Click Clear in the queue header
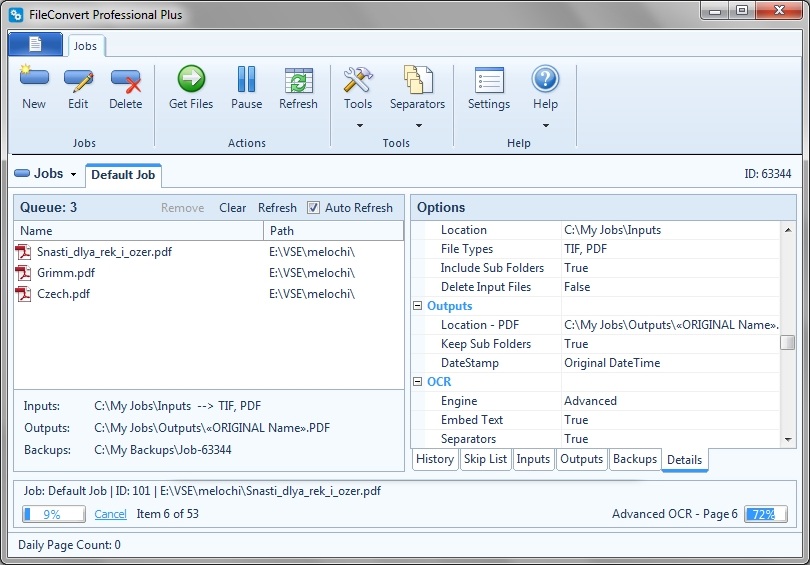This screenshot has width=810, height=565. tap(232, 208)
